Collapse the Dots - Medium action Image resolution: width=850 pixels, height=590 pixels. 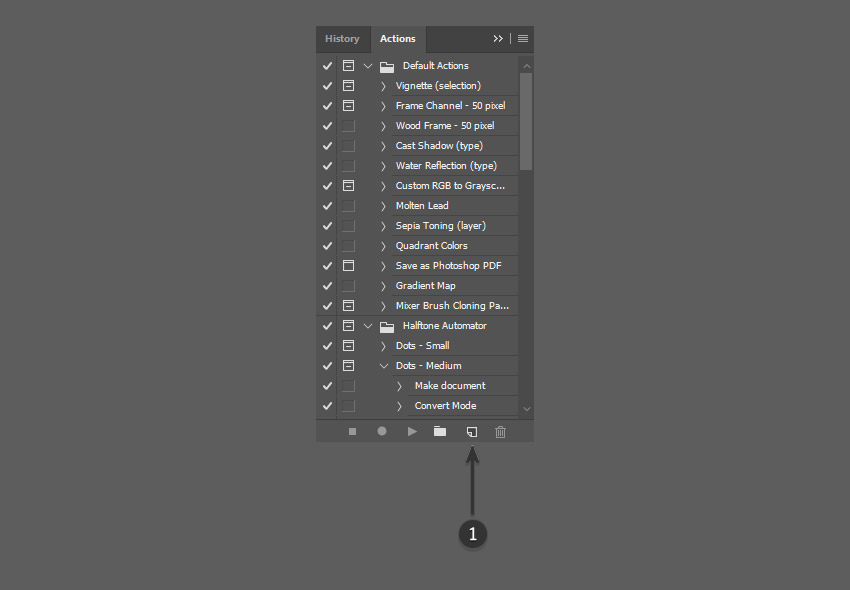(x=384, y=366)
